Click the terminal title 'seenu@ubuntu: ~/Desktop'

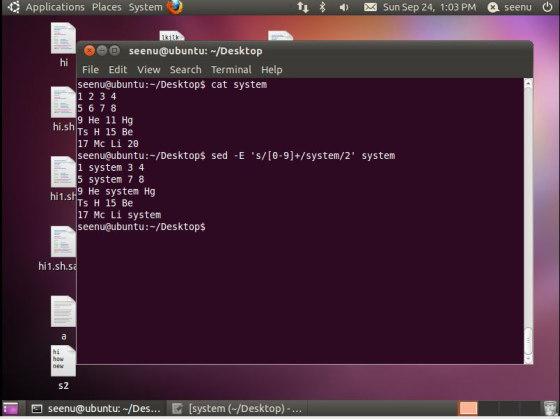tap(195, 51)
